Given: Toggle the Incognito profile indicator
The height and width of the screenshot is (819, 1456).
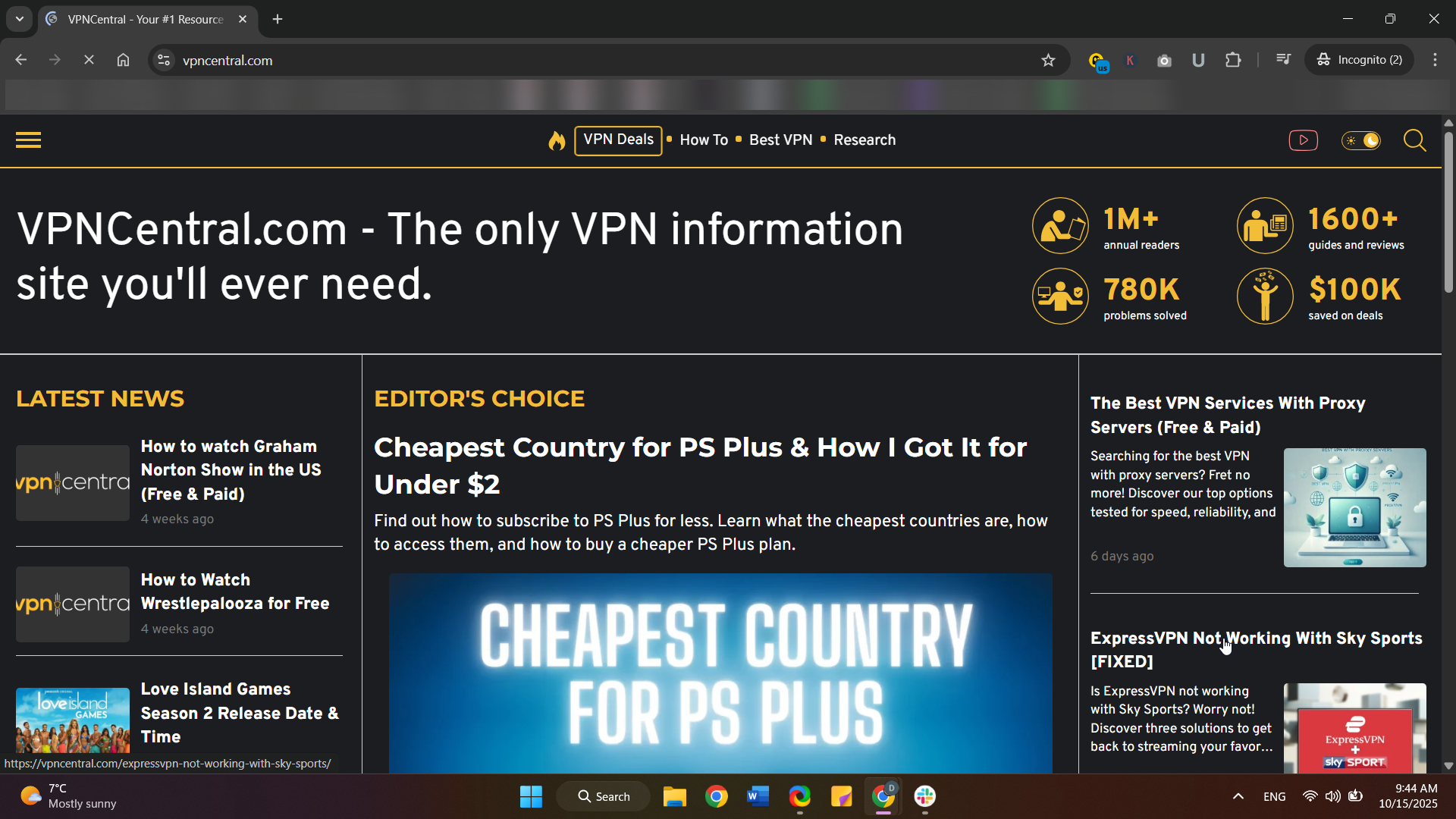Looking at the screenshot, I should (x=1360, y=59).
